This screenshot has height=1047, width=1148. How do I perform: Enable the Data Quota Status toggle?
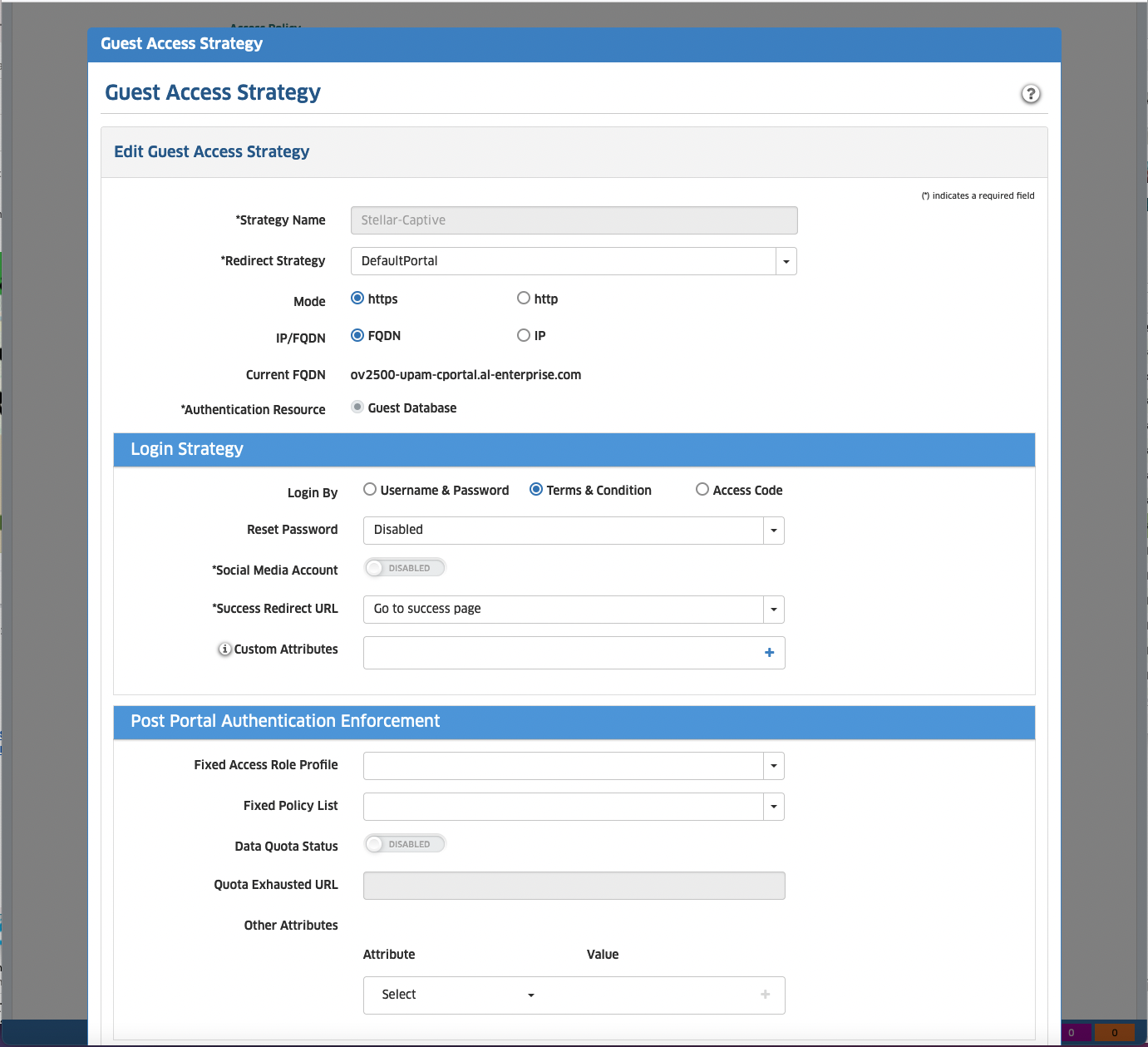(x=405, y=844)
